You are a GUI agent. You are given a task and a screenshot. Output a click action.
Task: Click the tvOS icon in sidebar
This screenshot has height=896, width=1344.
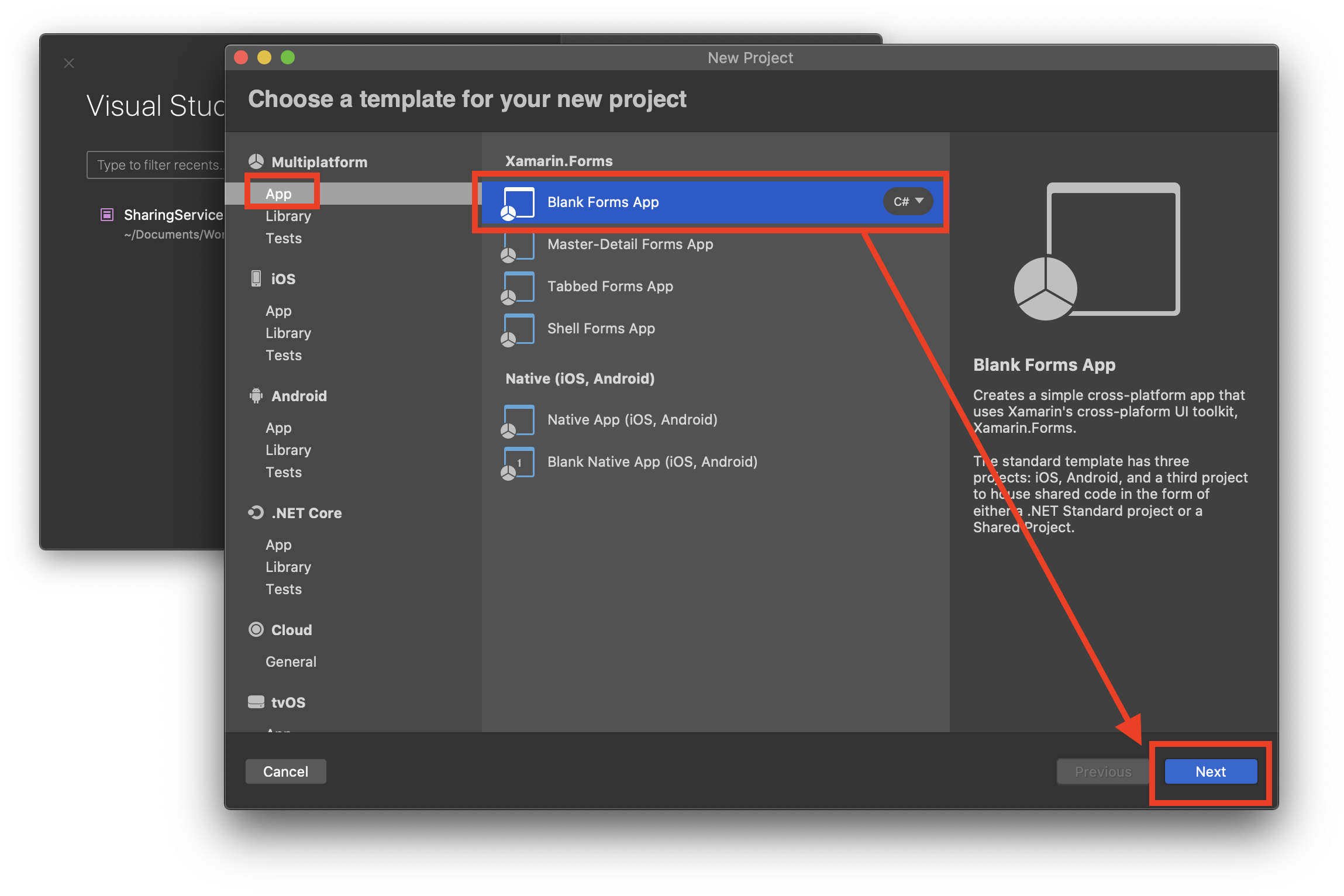pyautogui.click(x=256, y=702)
